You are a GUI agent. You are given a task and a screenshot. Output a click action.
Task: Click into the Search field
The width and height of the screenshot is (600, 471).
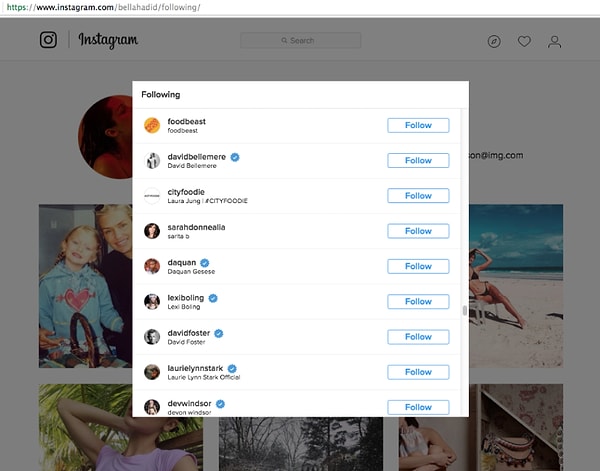click(300, 41)
